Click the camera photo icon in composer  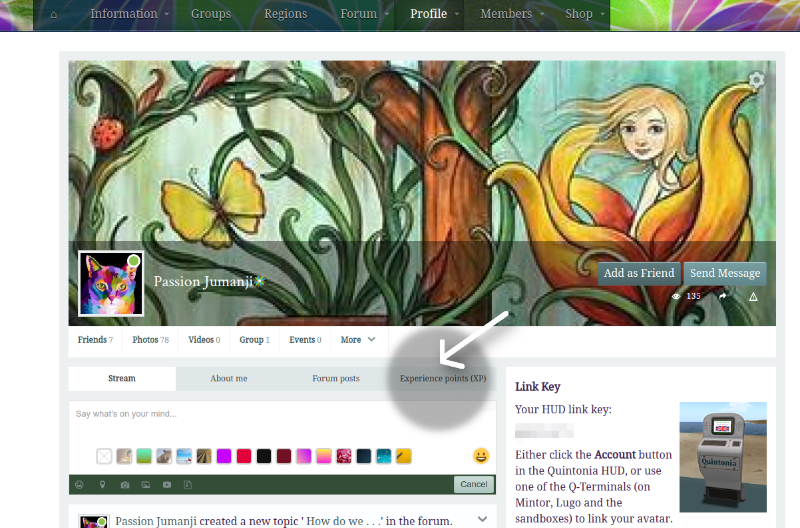(x=124, y=485)
